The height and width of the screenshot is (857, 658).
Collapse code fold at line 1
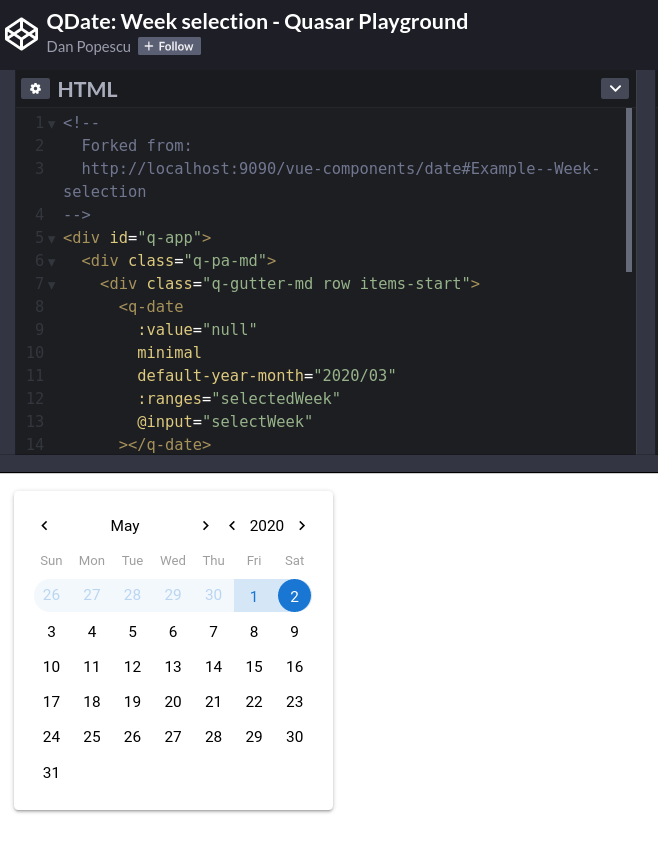(x=51, y=124)
